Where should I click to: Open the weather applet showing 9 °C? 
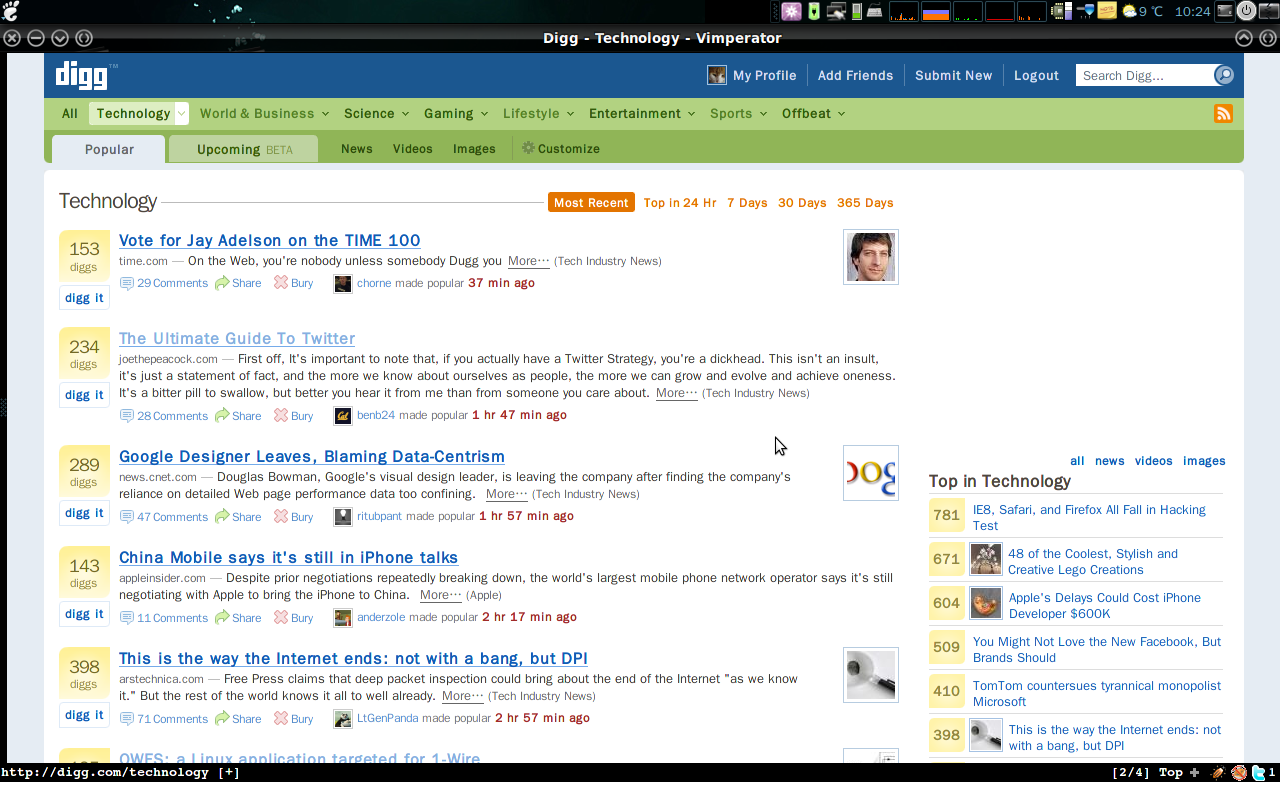(x=1143, y=11)
